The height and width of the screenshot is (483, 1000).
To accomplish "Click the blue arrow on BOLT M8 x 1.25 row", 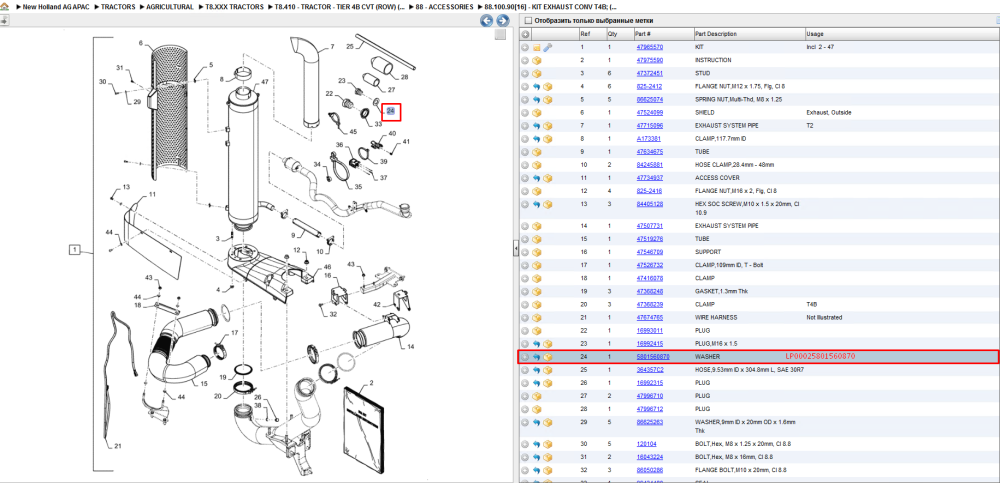I will pyautogui.click(x=536, y=444).
